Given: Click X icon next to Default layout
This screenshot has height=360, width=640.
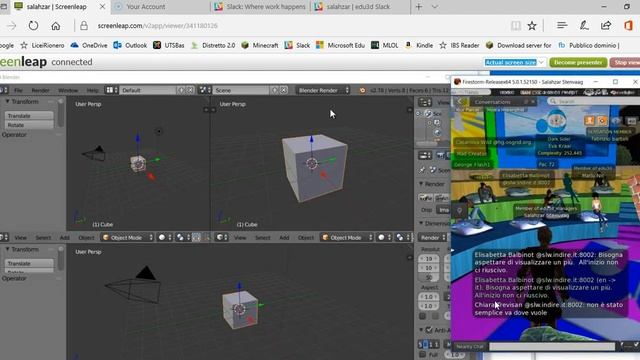Looking at the screenshot, I should 190,90.
